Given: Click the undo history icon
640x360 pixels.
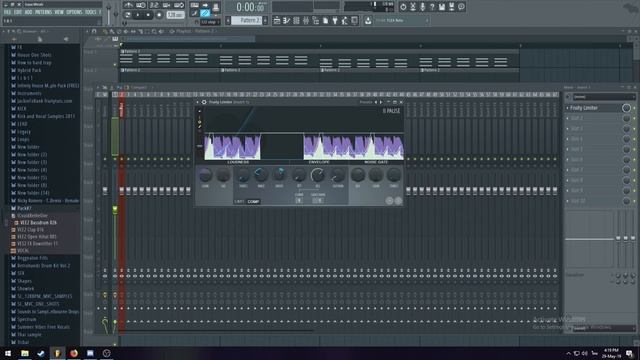Looking at the screenshot, I should (x=403, y=7).
